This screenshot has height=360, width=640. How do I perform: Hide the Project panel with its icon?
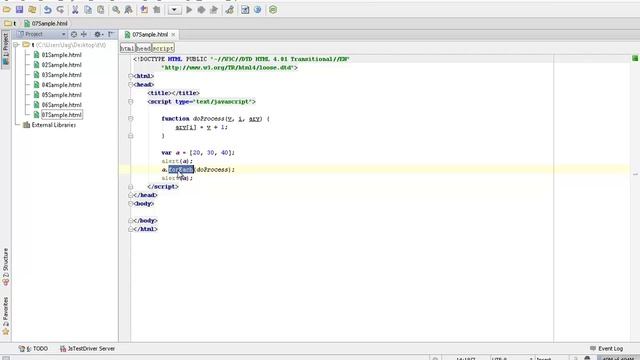tap(111, 34)
